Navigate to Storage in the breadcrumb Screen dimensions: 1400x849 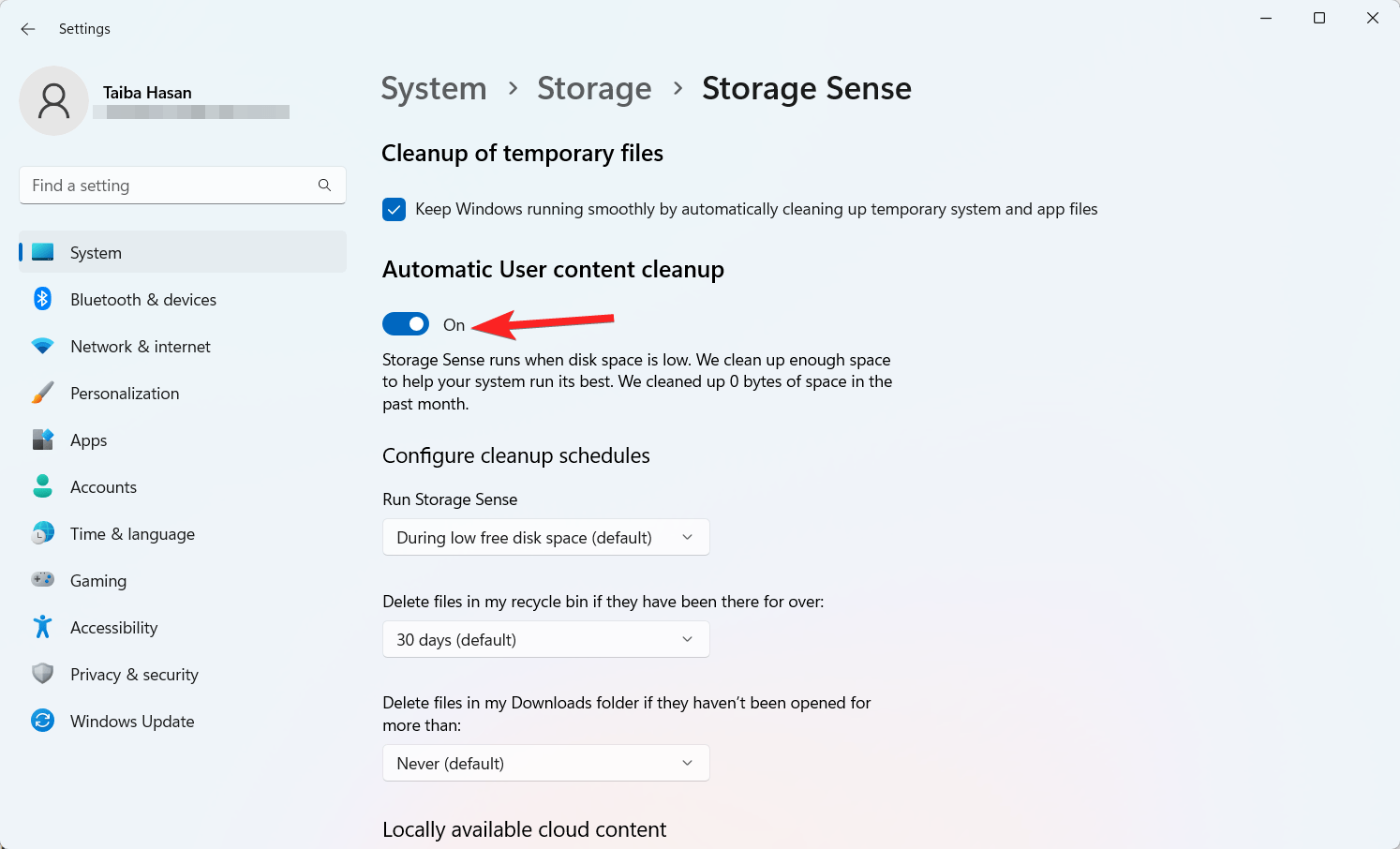[x=594, y=88]
